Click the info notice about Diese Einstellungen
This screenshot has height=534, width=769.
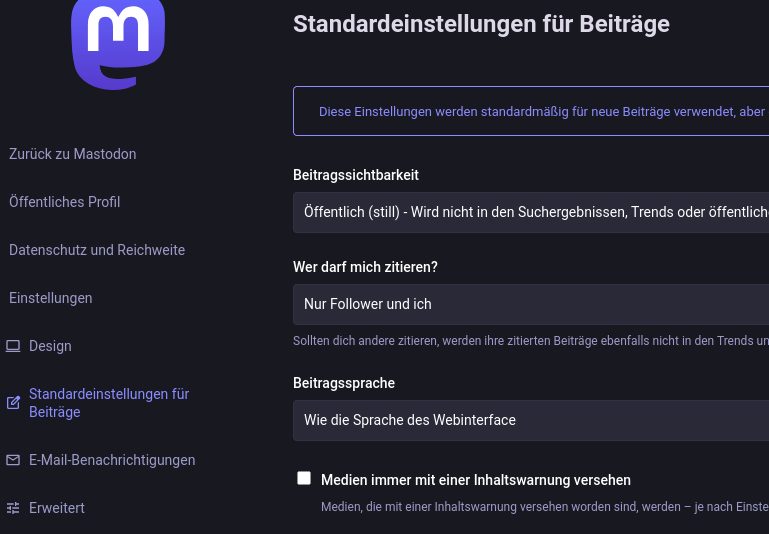point(531,111)
